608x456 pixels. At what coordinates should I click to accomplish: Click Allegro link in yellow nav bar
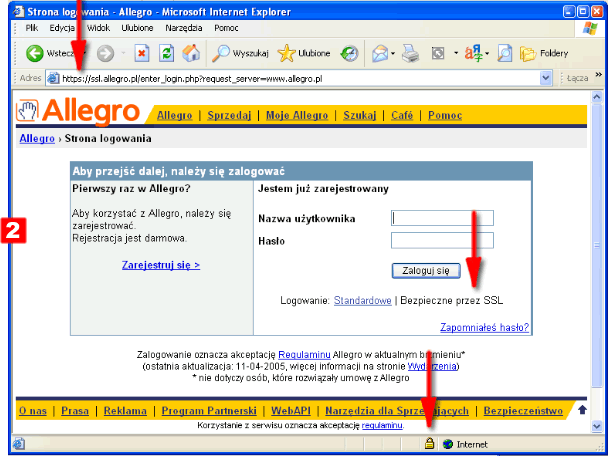click(x=174, y=116)
